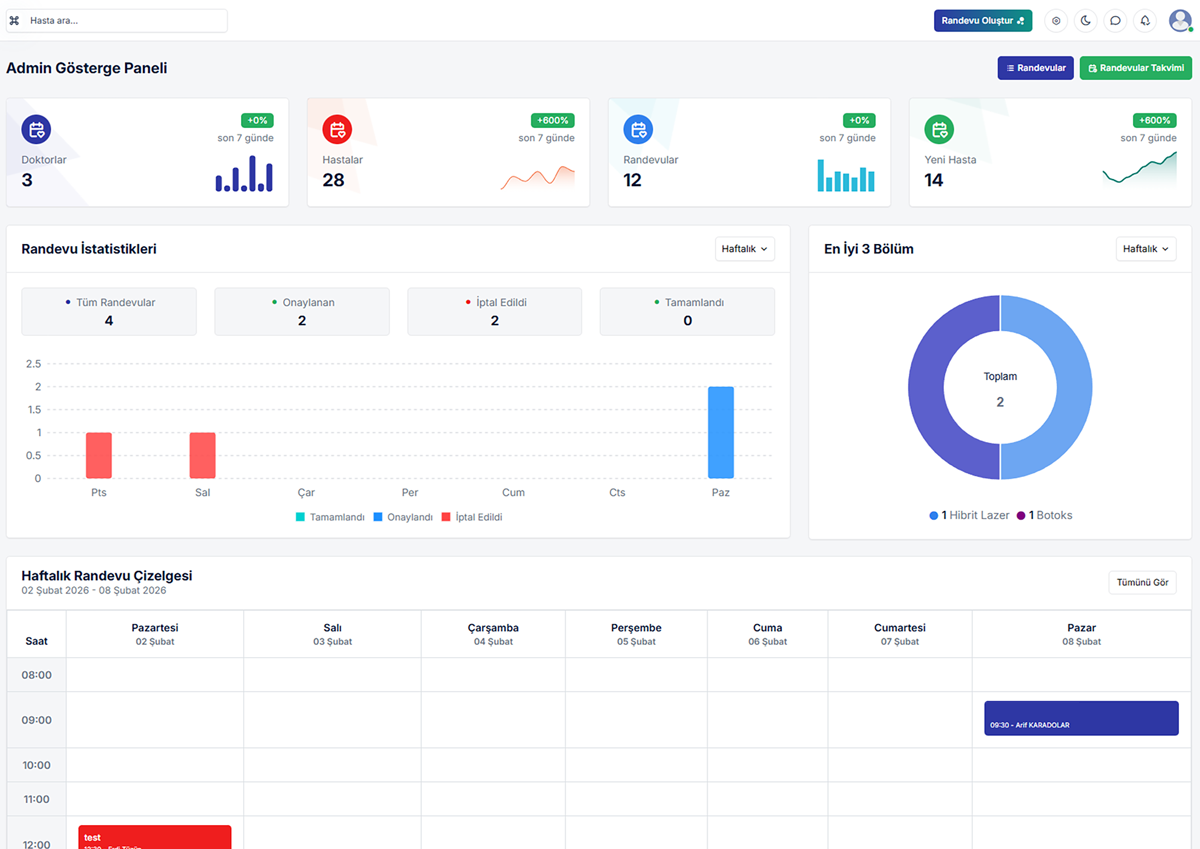Click the command icon beside patient search
Image resolution: width=1200 pixels, height=849 pixels.
click(15, 20)
